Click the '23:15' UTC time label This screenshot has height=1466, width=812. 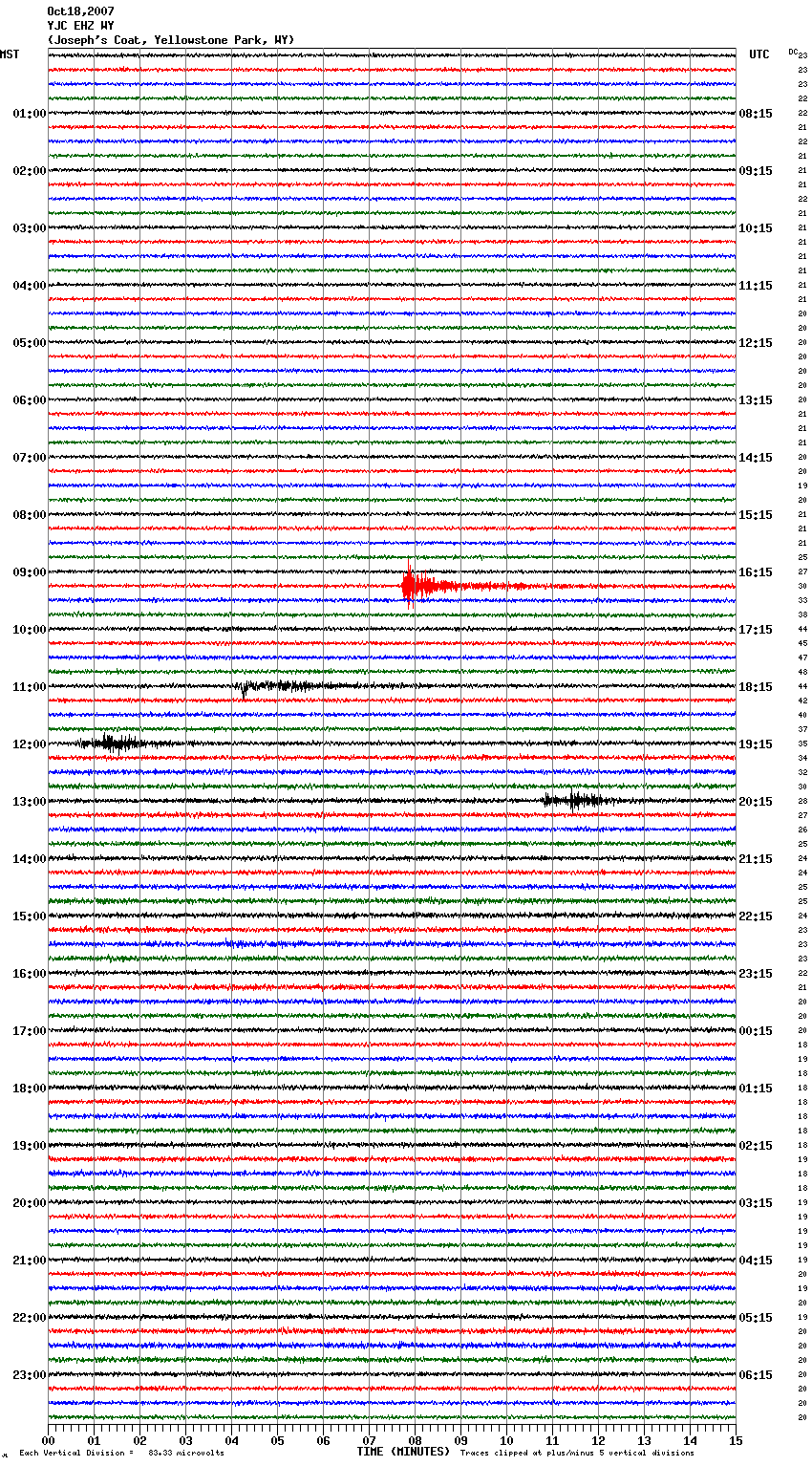pyautogui.click(x=756, y=974)
